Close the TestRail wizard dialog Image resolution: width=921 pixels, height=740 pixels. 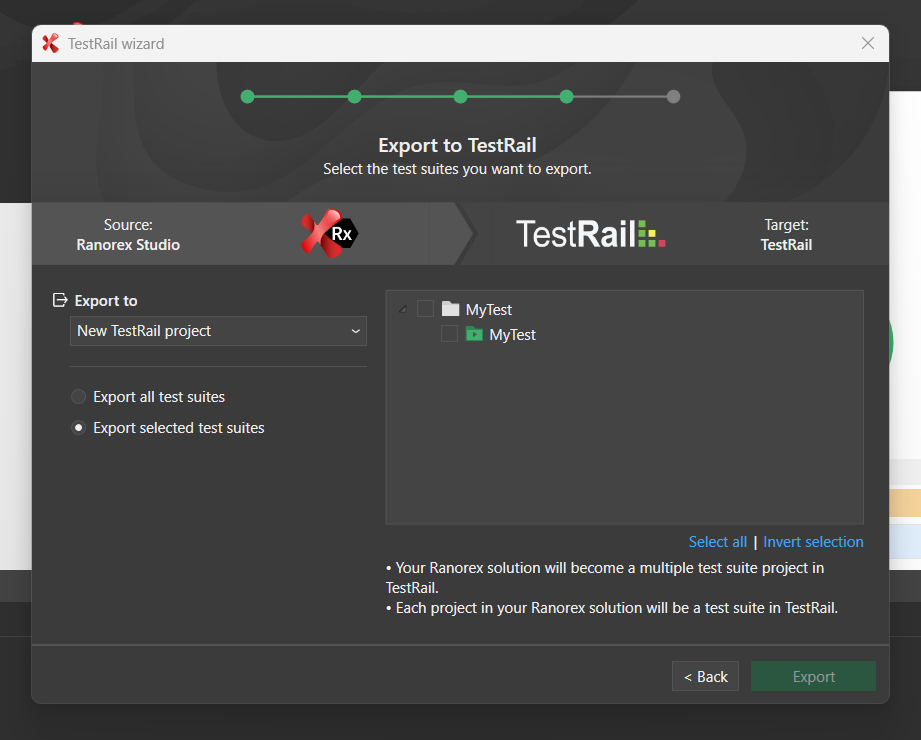(867, 44)
